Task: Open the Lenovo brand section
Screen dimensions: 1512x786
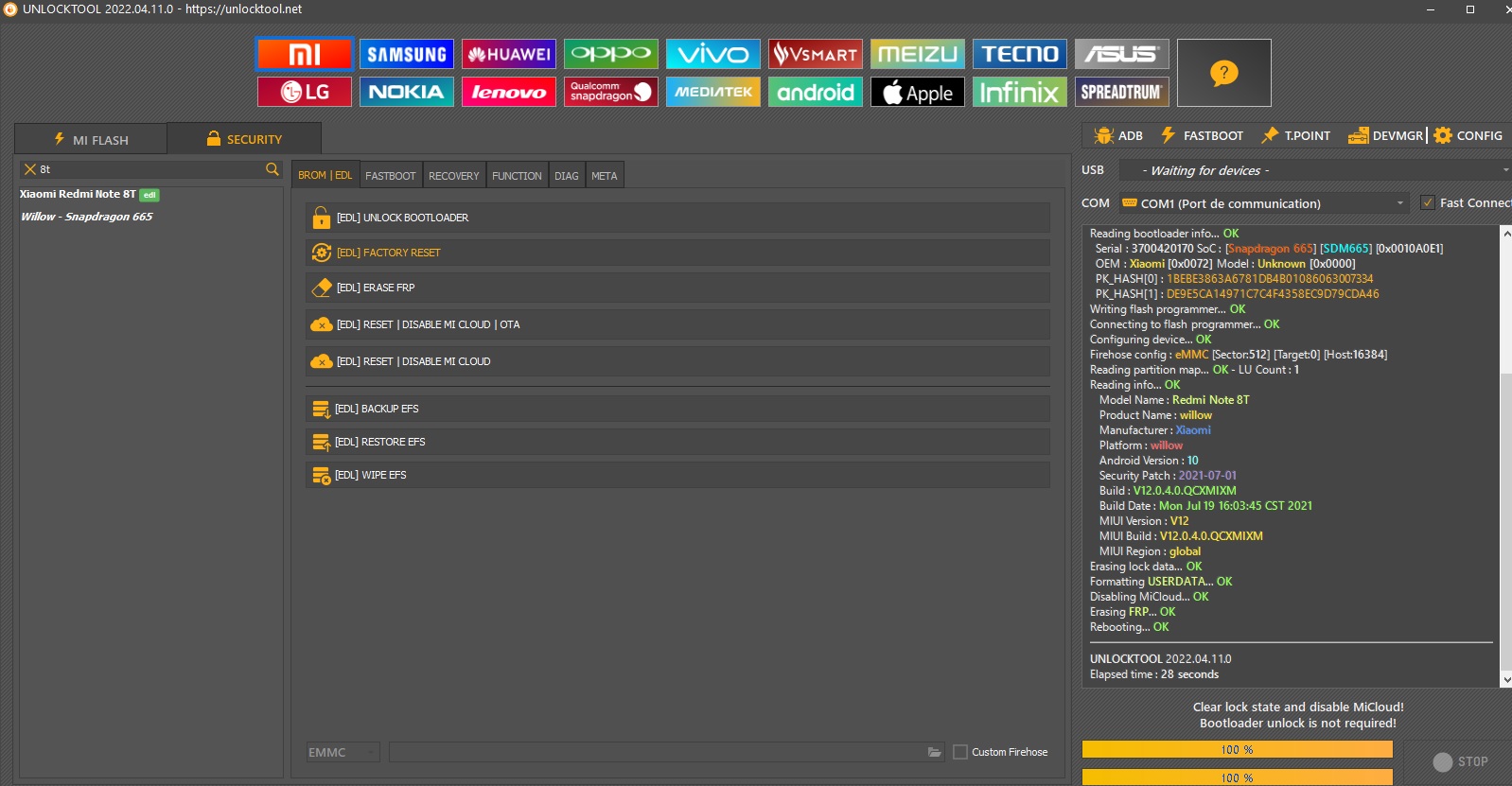Action: point(509,92)
